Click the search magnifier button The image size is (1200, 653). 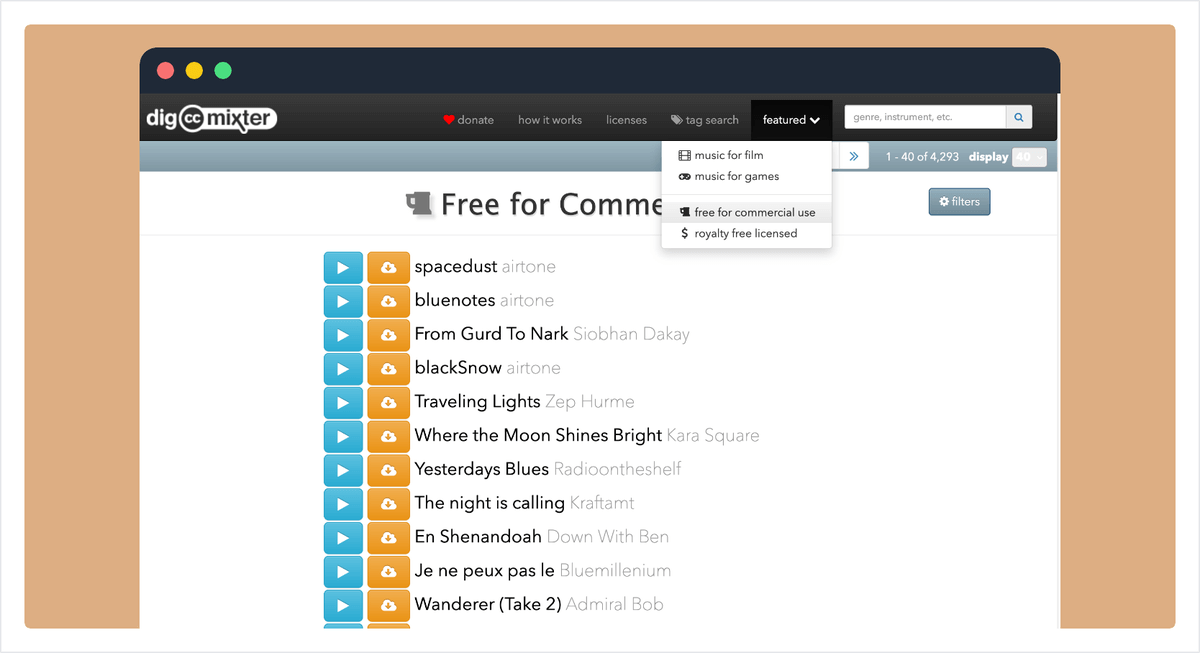[1018, 118]
